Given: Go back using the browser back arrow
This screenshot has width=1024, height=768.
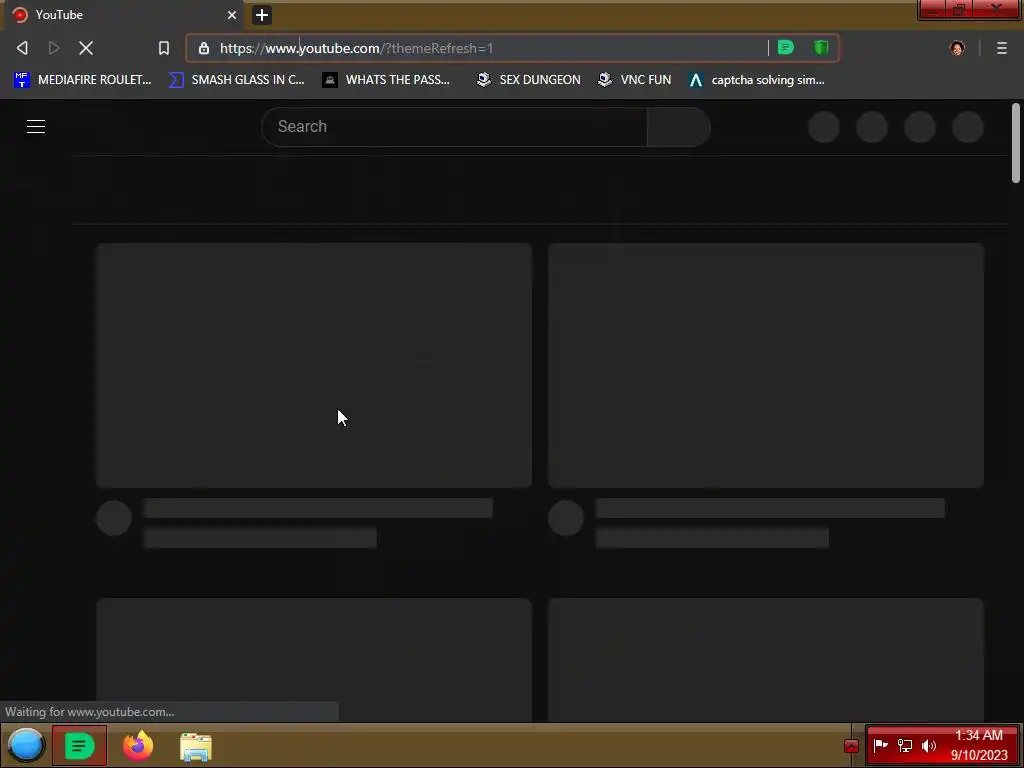Looking at the screenshot, I should coord(22,48).
